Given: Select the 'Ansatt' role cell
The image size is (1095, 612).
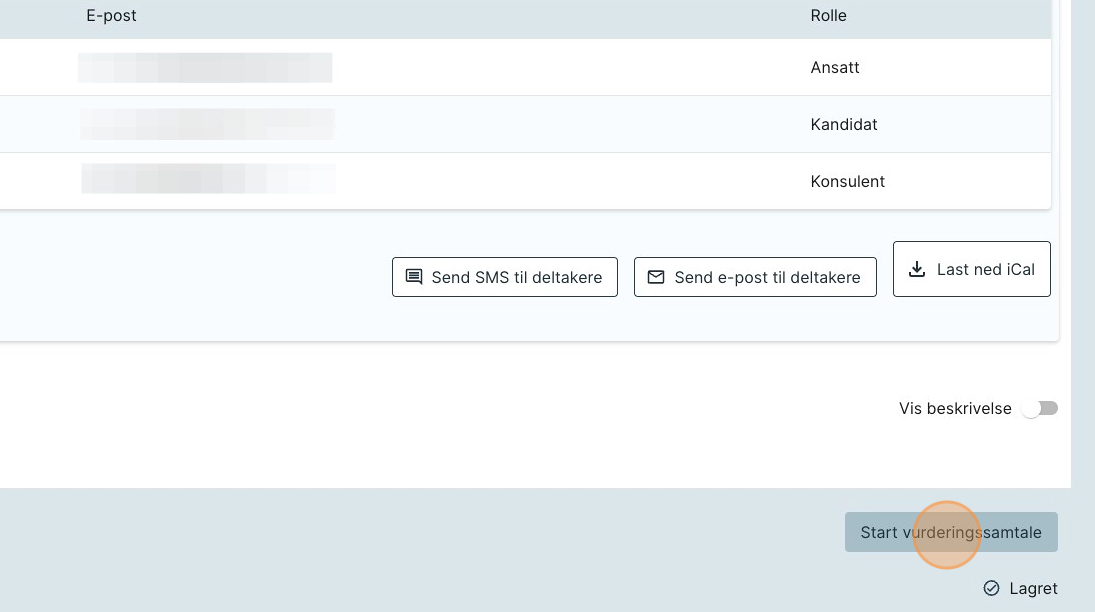Looking at the screenshot, I should tap(834, 68).
